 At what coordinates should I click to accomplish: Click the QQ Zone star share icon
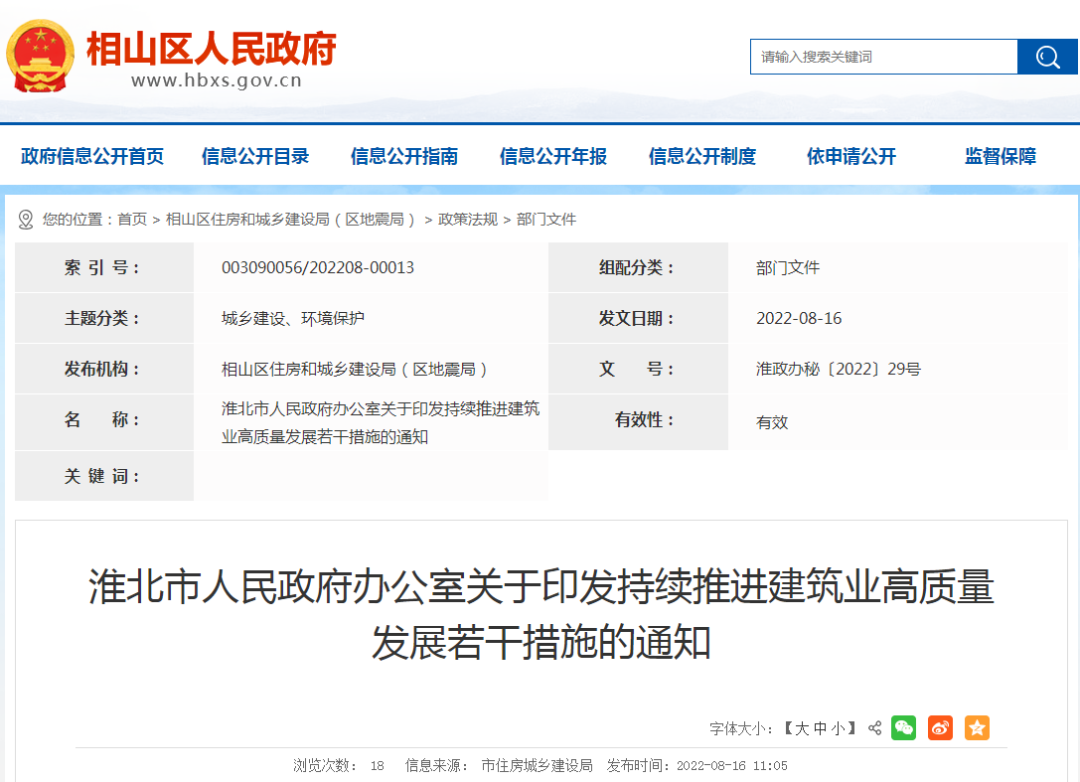(976, 728)
